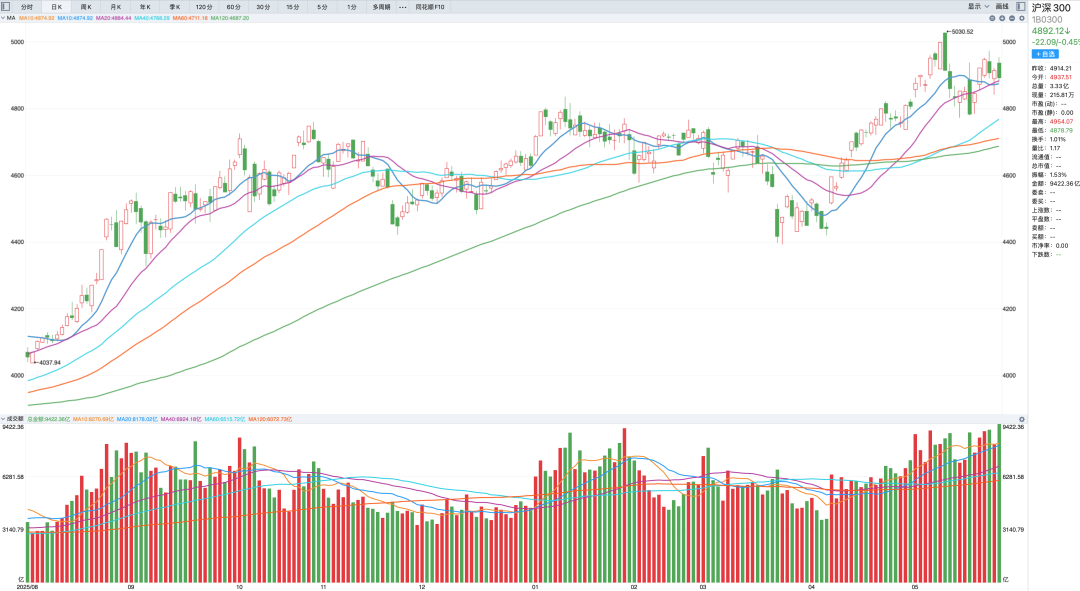
Task: Click the MA panel minus zoom-out icon
Action: (x=1012, y=18)
